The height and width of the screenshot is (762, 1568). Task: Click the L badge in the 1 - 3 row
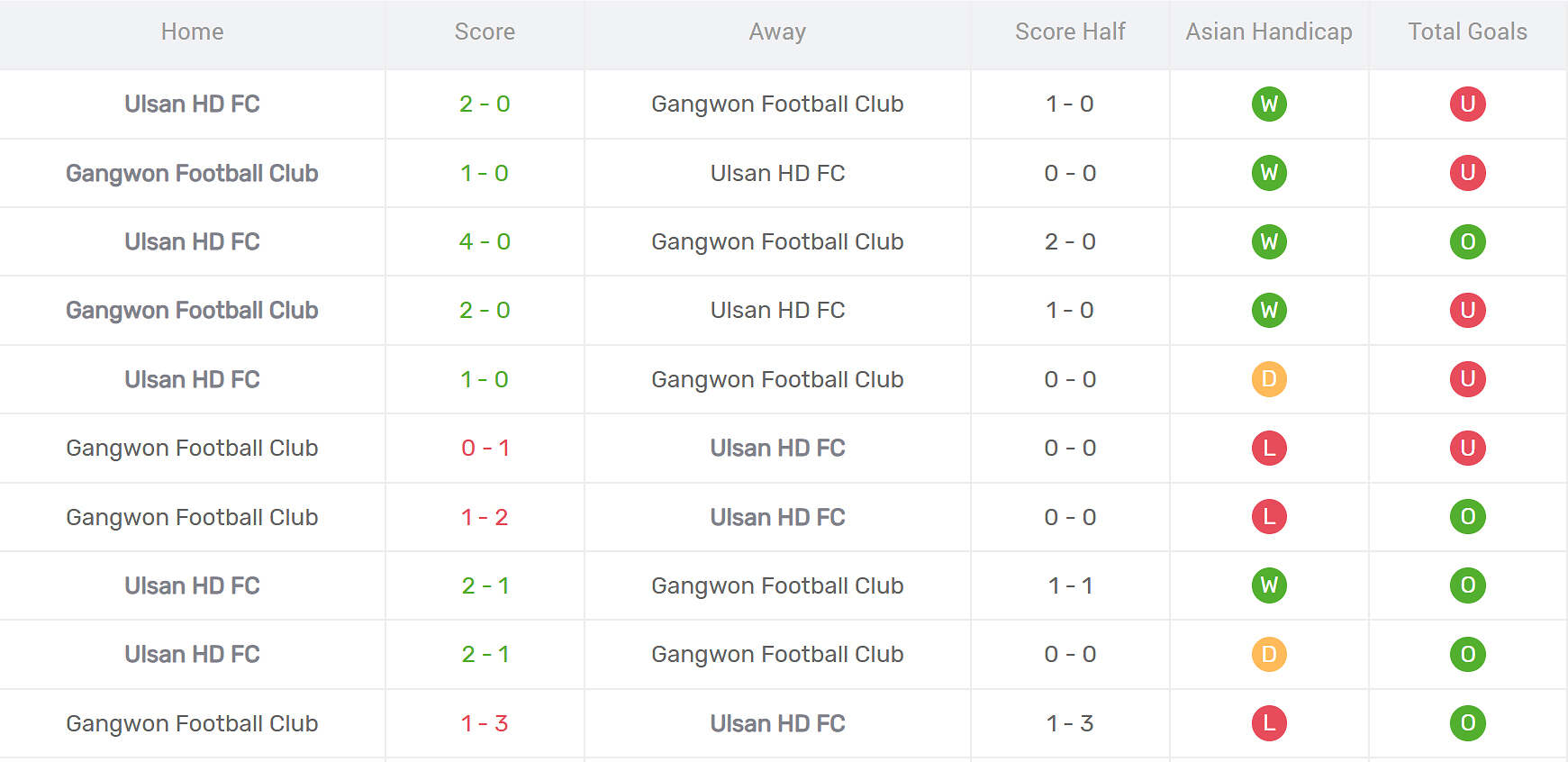[x=1269, y=723]
